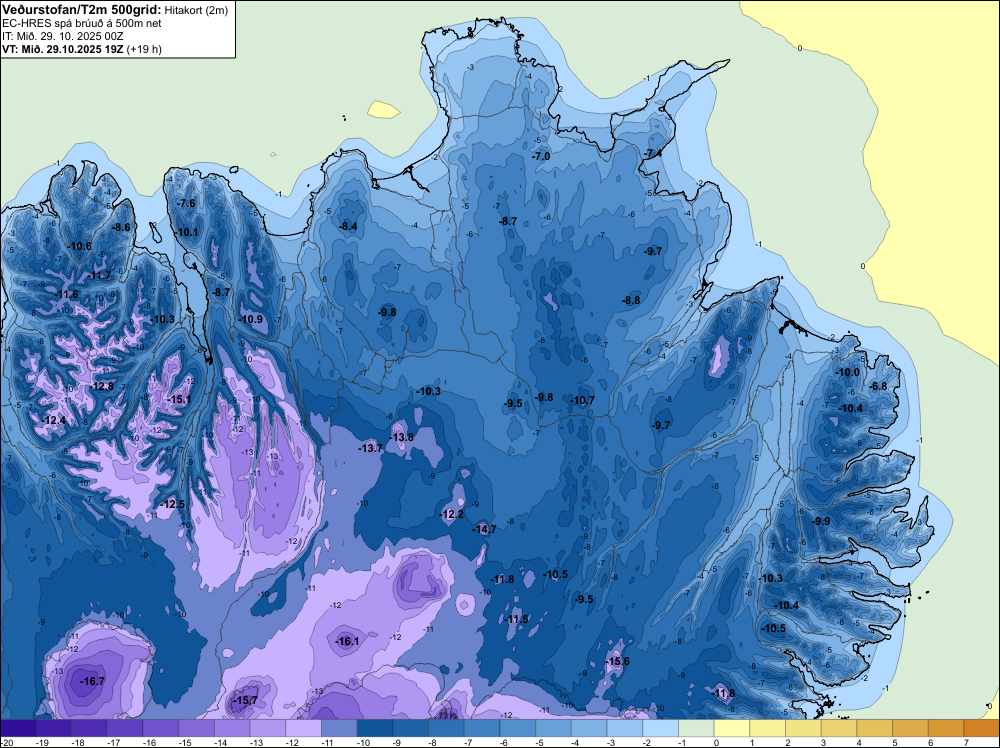Select the legend swatch between -5 and -4
The image size is (1000, 748).
pyautogui.click(x=554, y=728)
